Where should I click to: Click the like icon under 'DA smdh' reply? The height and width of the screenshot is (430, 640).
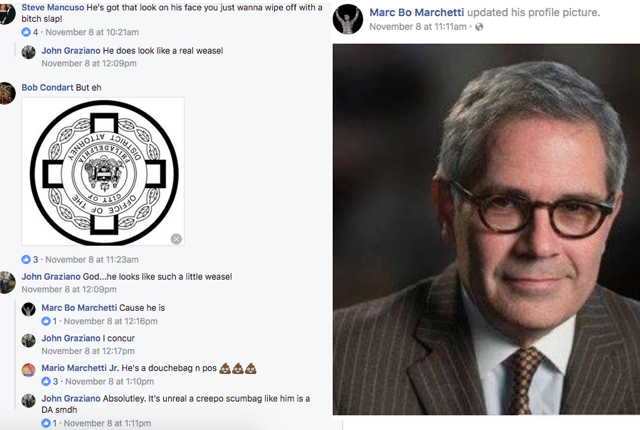pyautogui.click(x=46, y=423)
